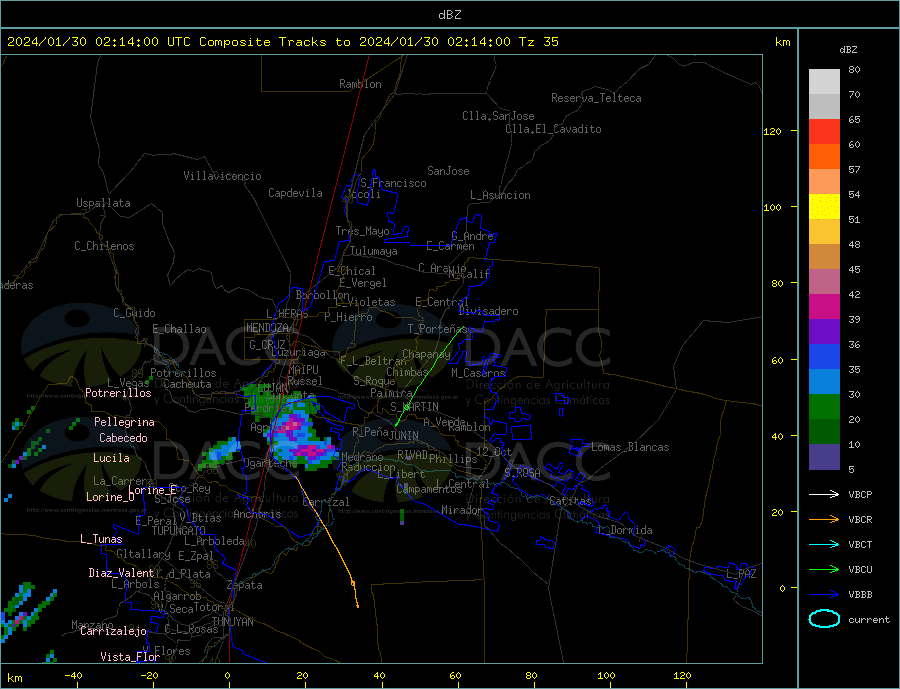Click the white VBCP arrow legend icon
Viewport: 900px width, 689px height.
click(824, 494)
